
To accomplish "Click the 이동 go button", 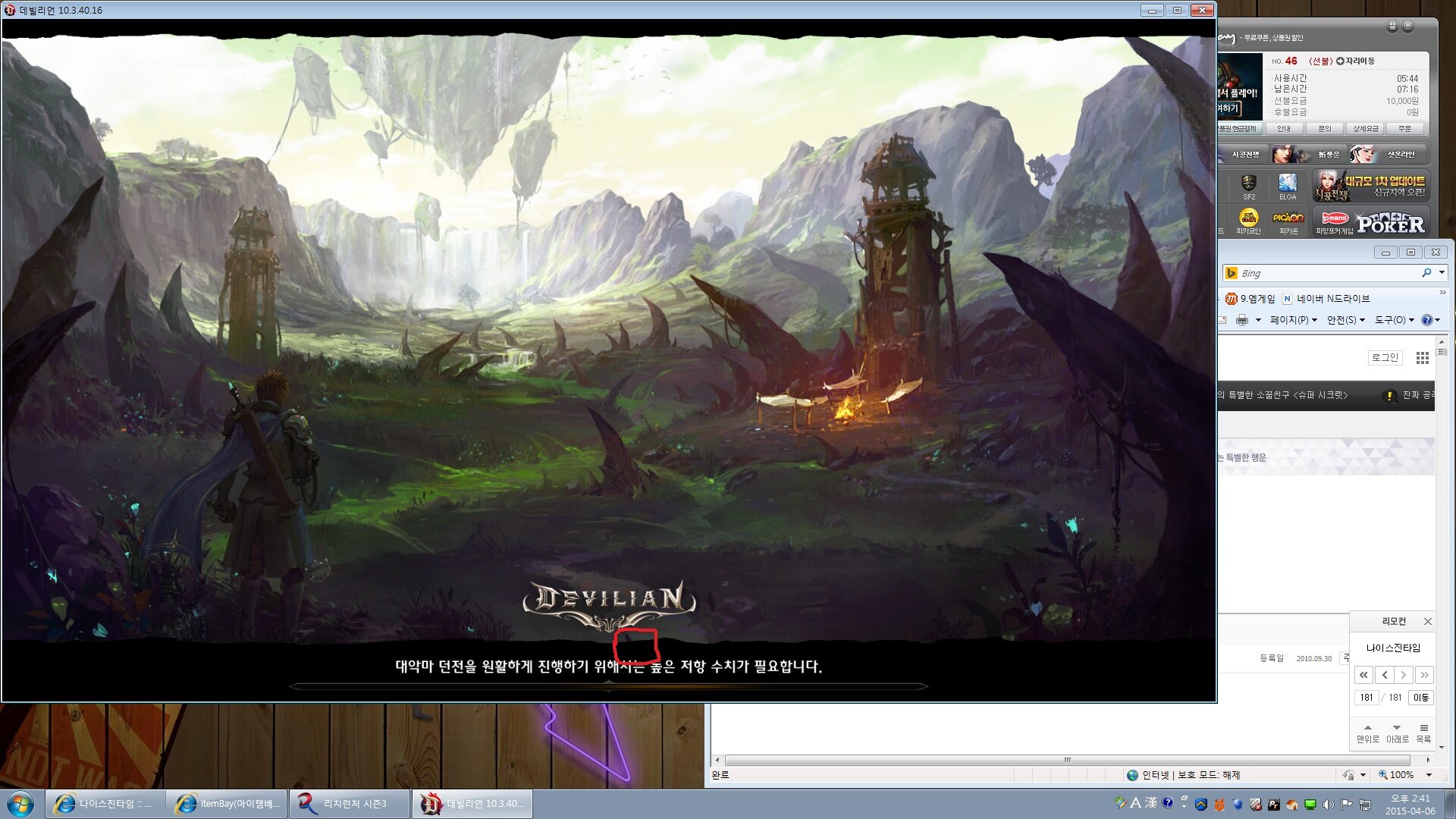I will (x=1421, y=698).
